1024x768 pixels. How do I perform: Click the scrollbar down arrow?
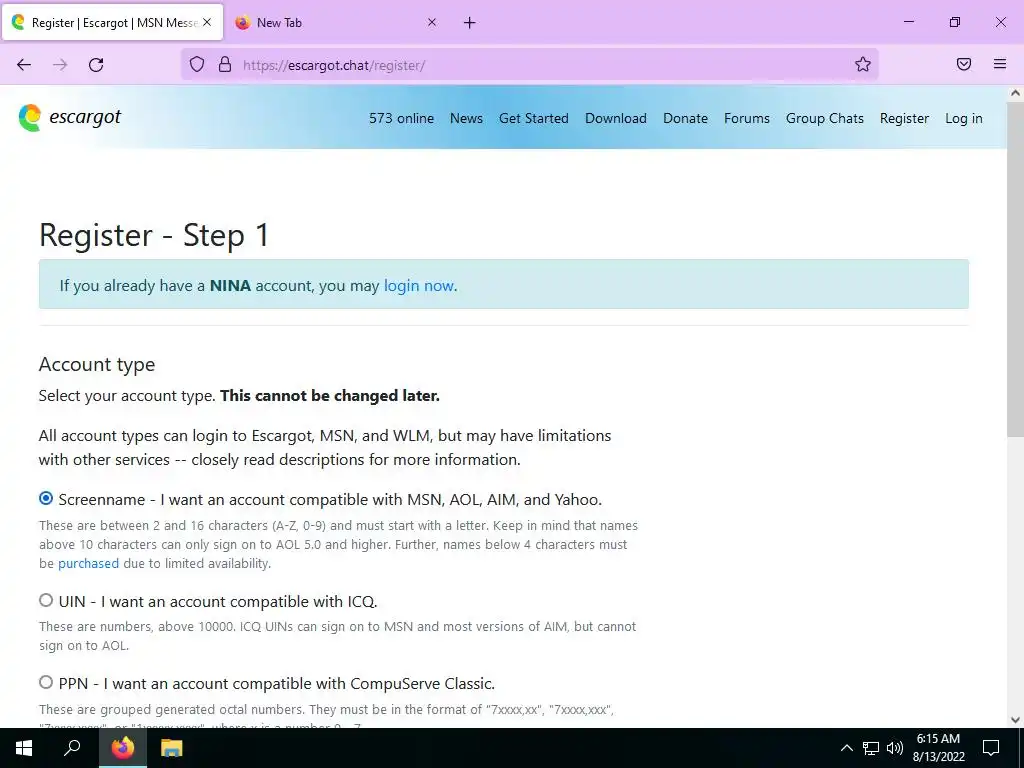(1015, 720)
